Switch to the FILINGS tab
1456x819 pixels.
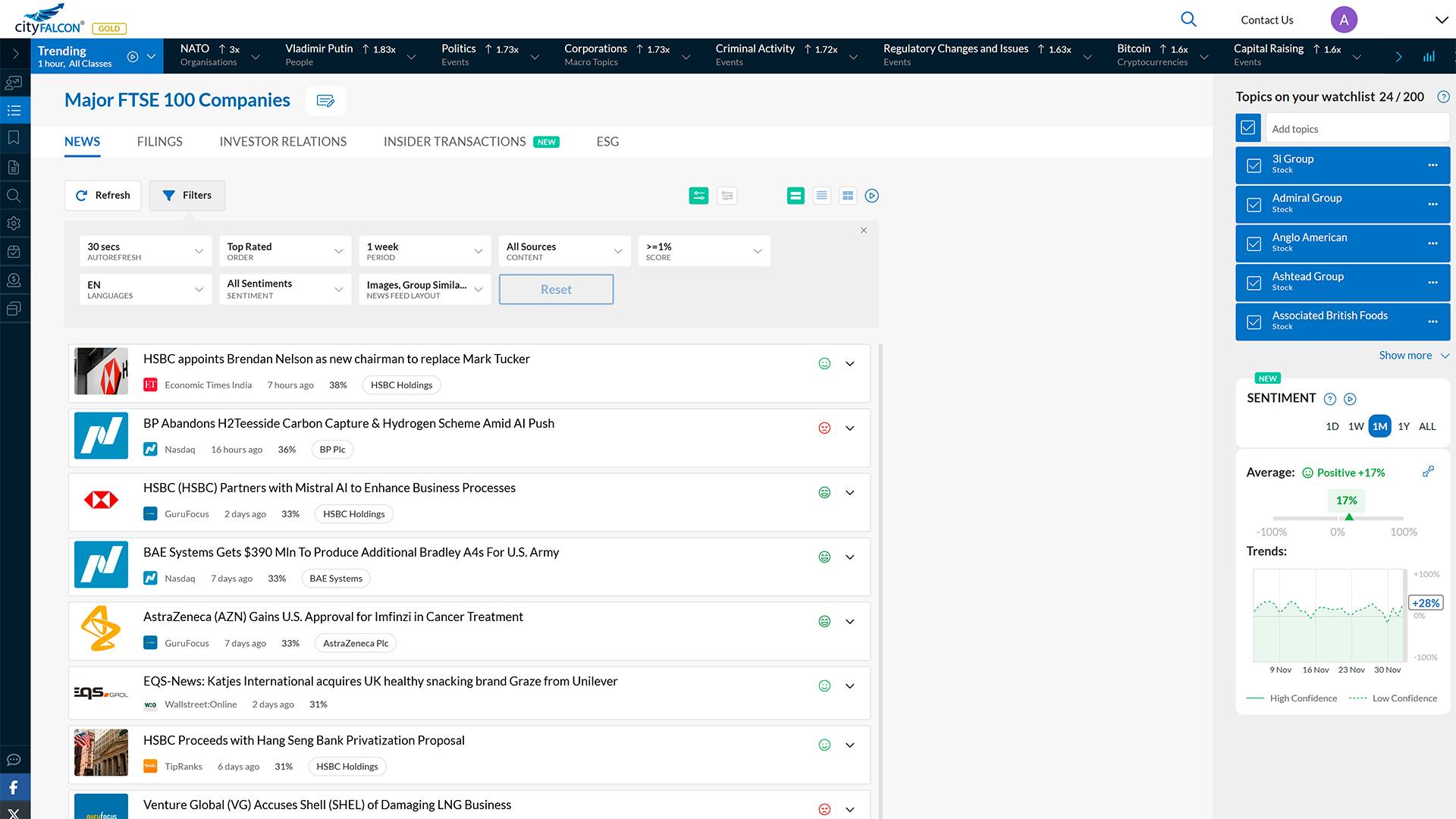pos(159,142)
